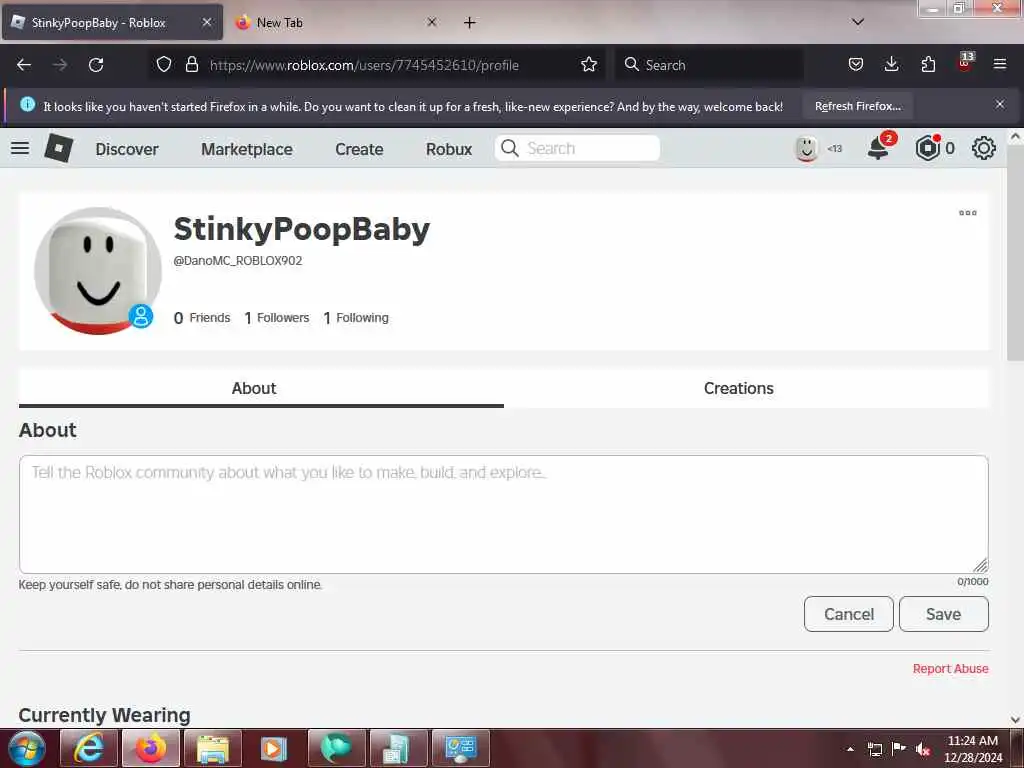Image resolution: width=1024 pixels, height=768 pixels.
Task: Open the shield tracking protection icon
Action: coord(164,65)
